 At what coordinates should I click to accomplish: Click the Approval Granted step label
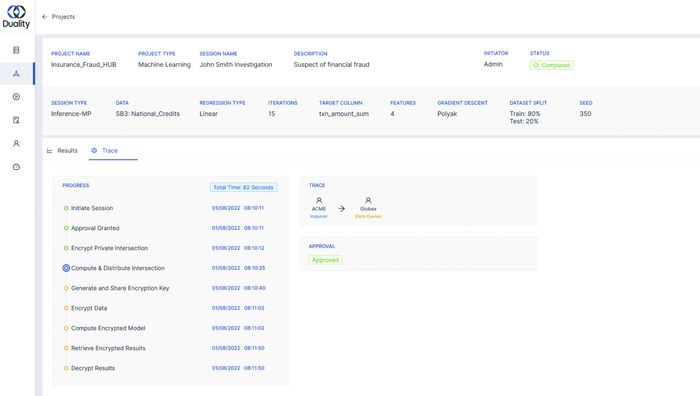pos(95,228)
